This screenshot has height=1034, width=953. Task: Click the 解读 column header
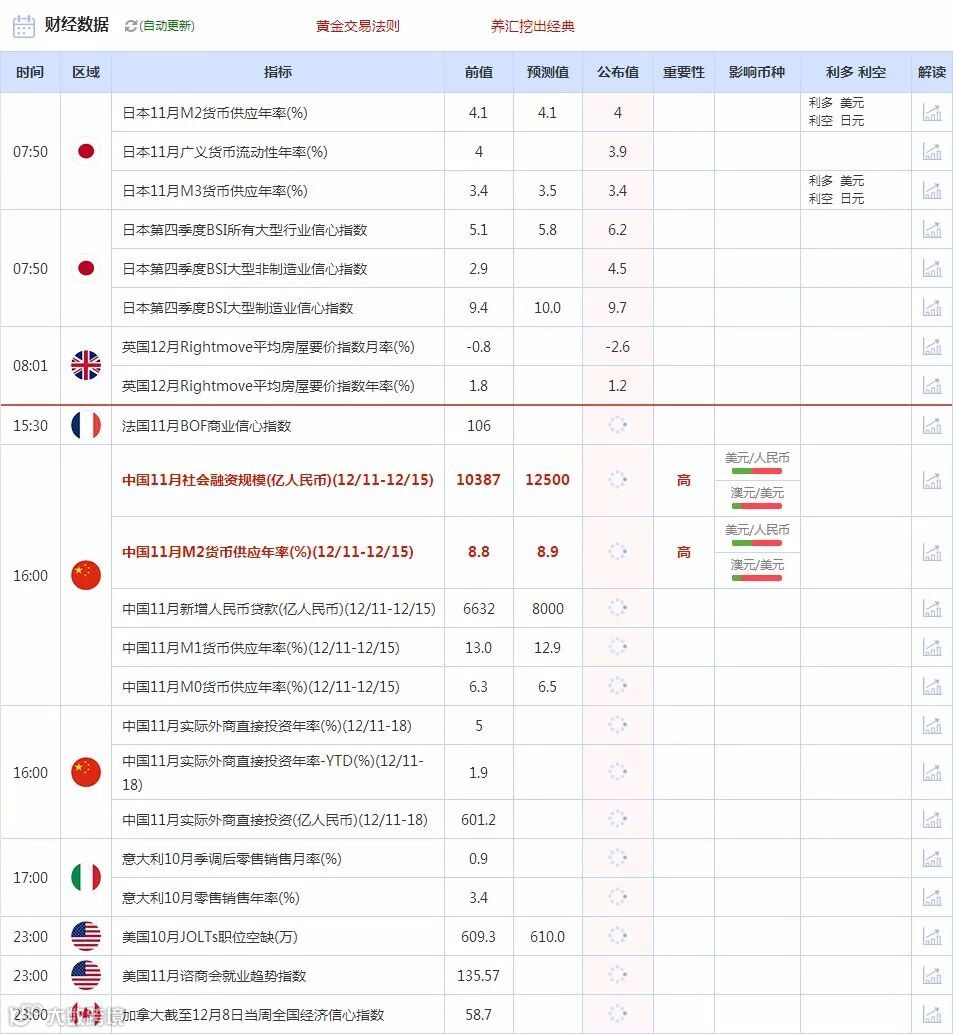(x=932, y=72)
